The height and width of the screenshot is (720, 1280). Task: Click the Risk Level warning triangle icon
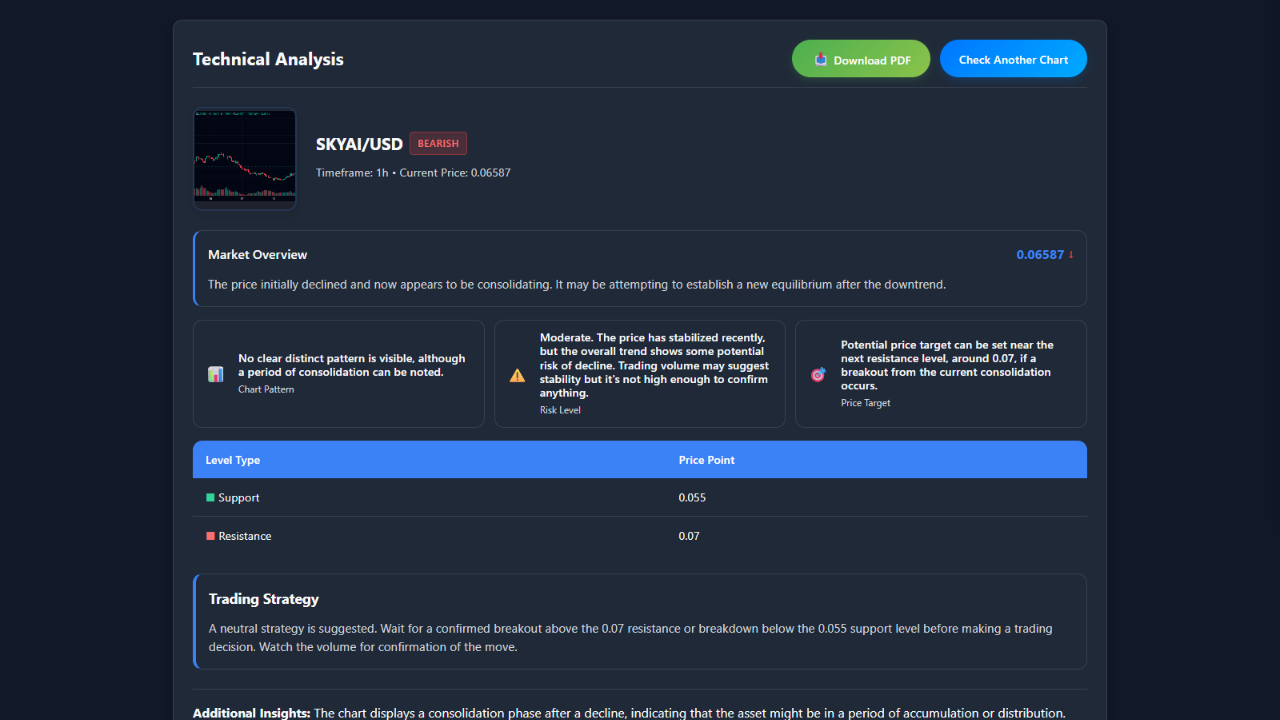click(517, 374)
